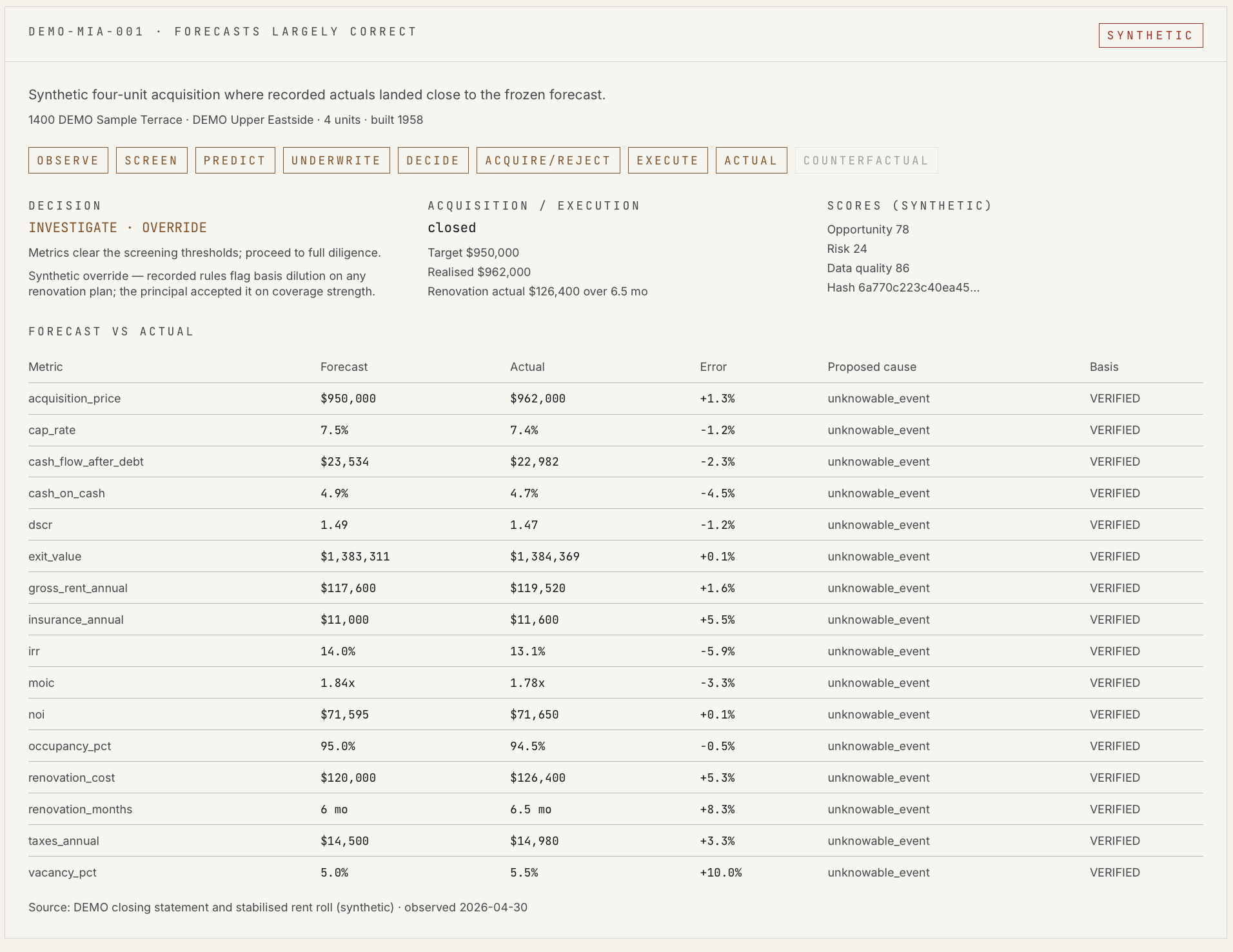
Task: Click the closed execution status
Action: pos(451,228)
